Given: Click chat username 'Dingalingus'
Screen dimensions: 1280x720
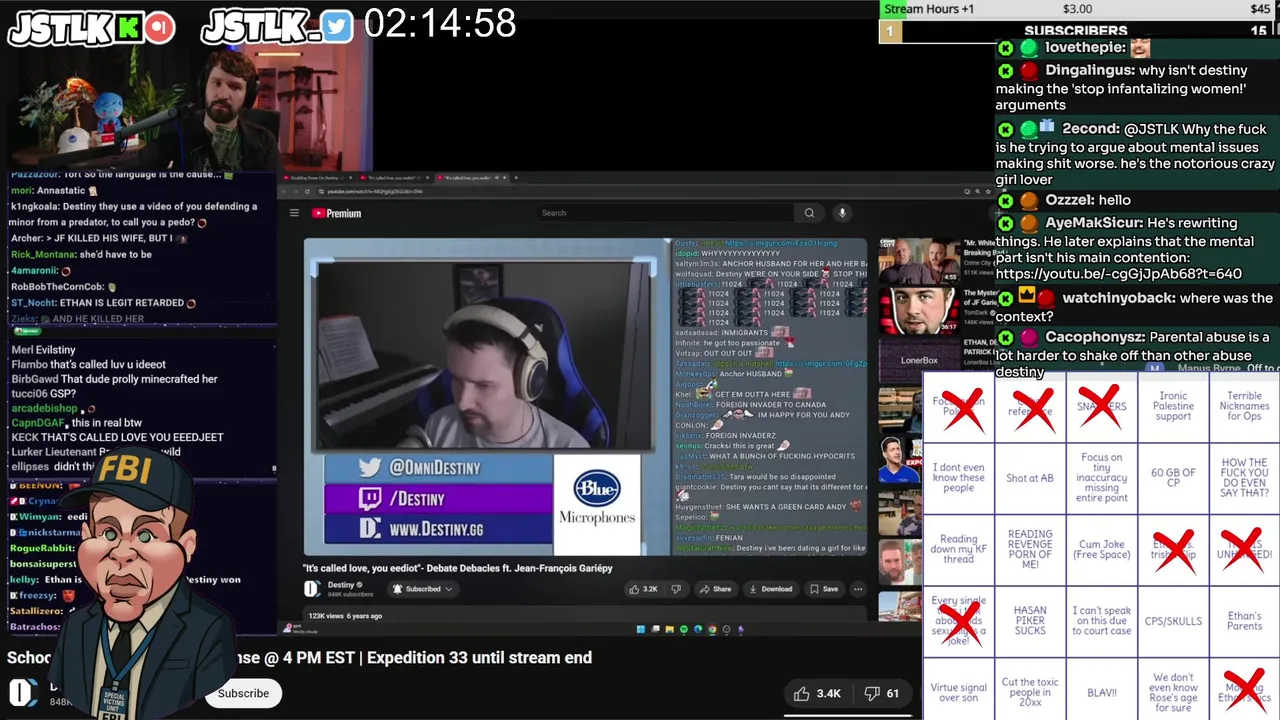Looking at the screenshot, I should click(x=1089, y=70).
